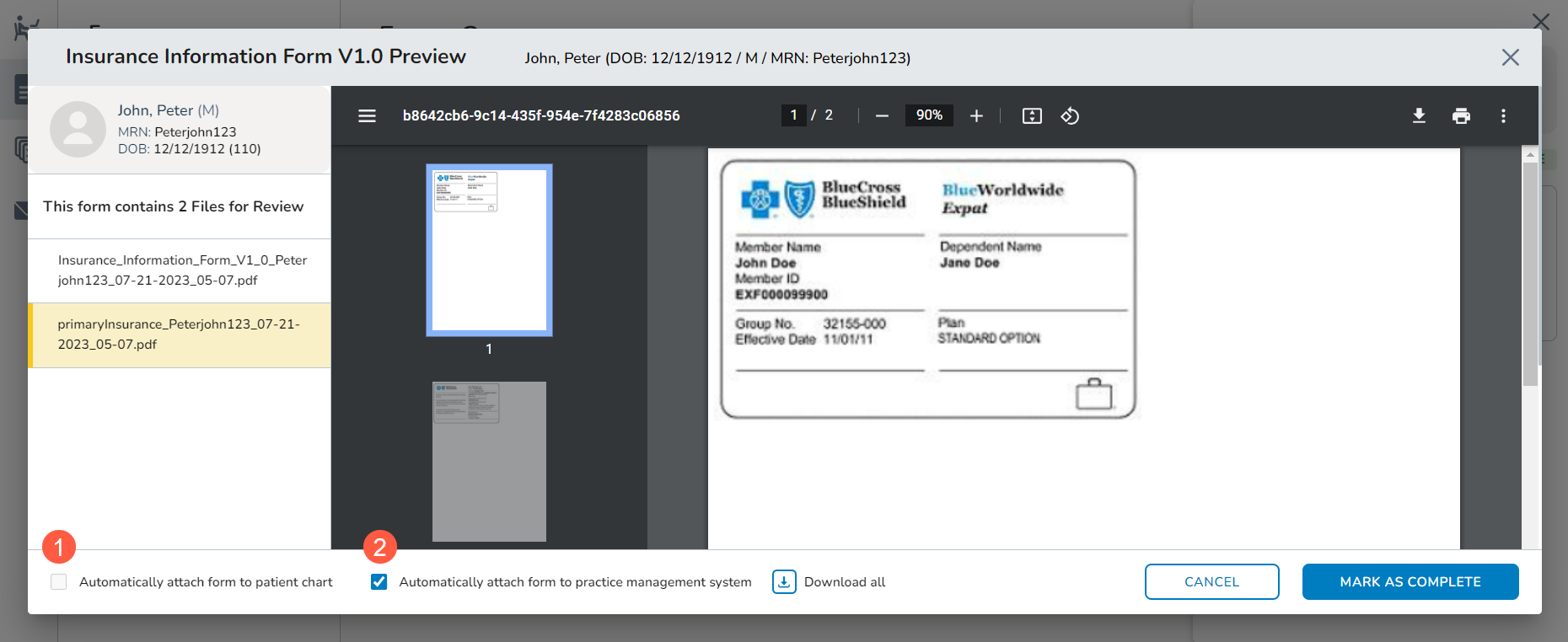Uncheck attach form to practice management system
Image resolution: width=1568 pixels, height=642 pixels.
tap(379, 582)
